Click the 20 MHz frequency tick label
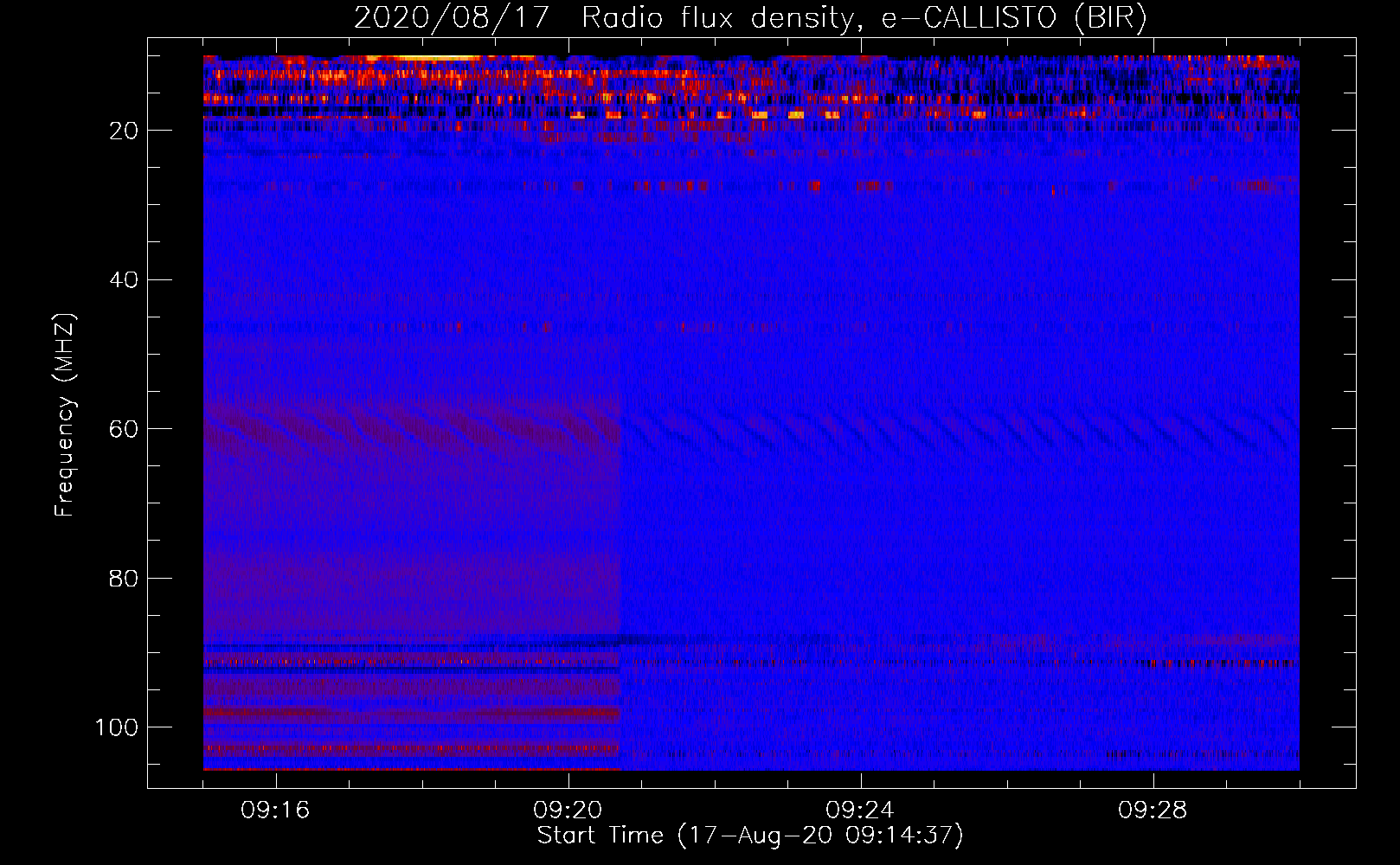 [x=124, y=131]
